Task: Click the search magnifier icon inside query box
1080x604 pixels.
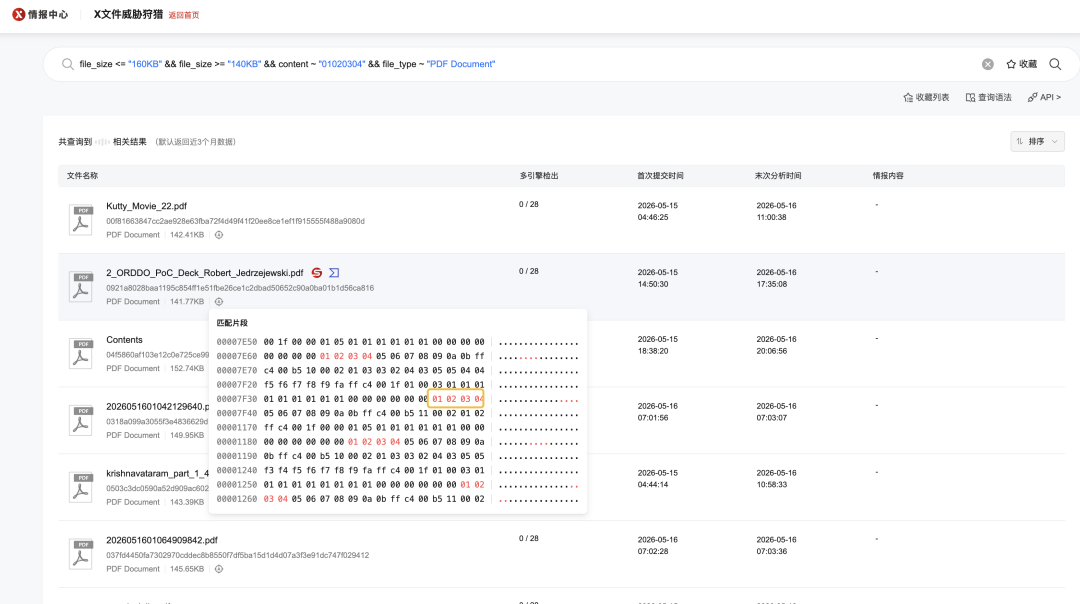Action: tap(68, 64)
